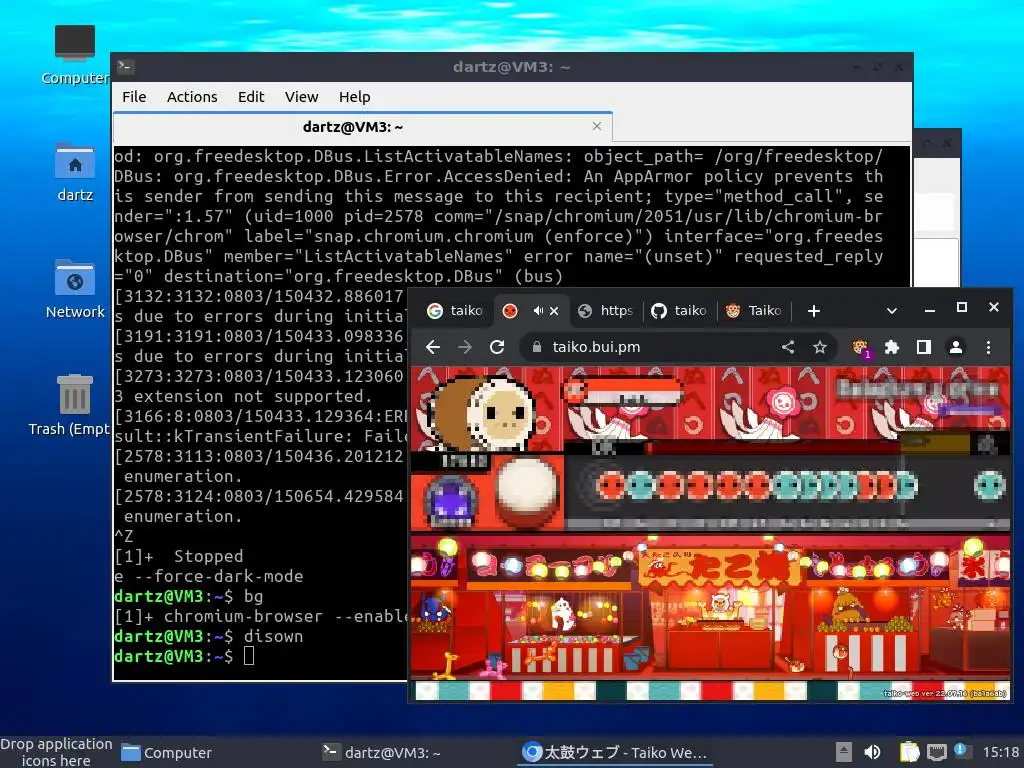Click the "disown" command text in the terminal
This screenshot has width=1024, height=768.
(273, 636)
